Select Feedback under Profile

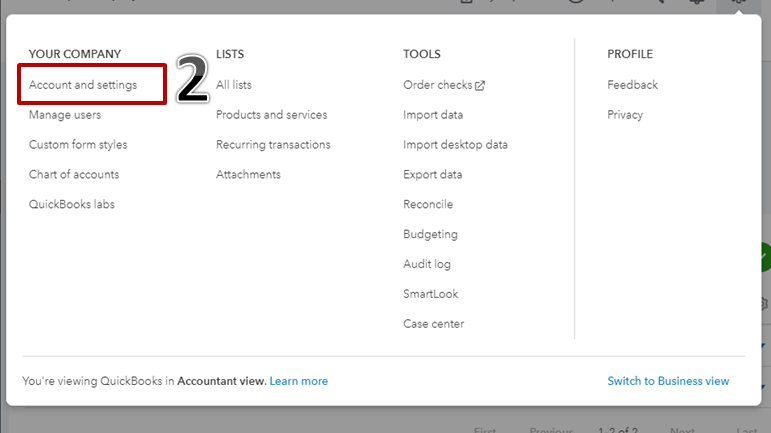(x=632, y=85)
